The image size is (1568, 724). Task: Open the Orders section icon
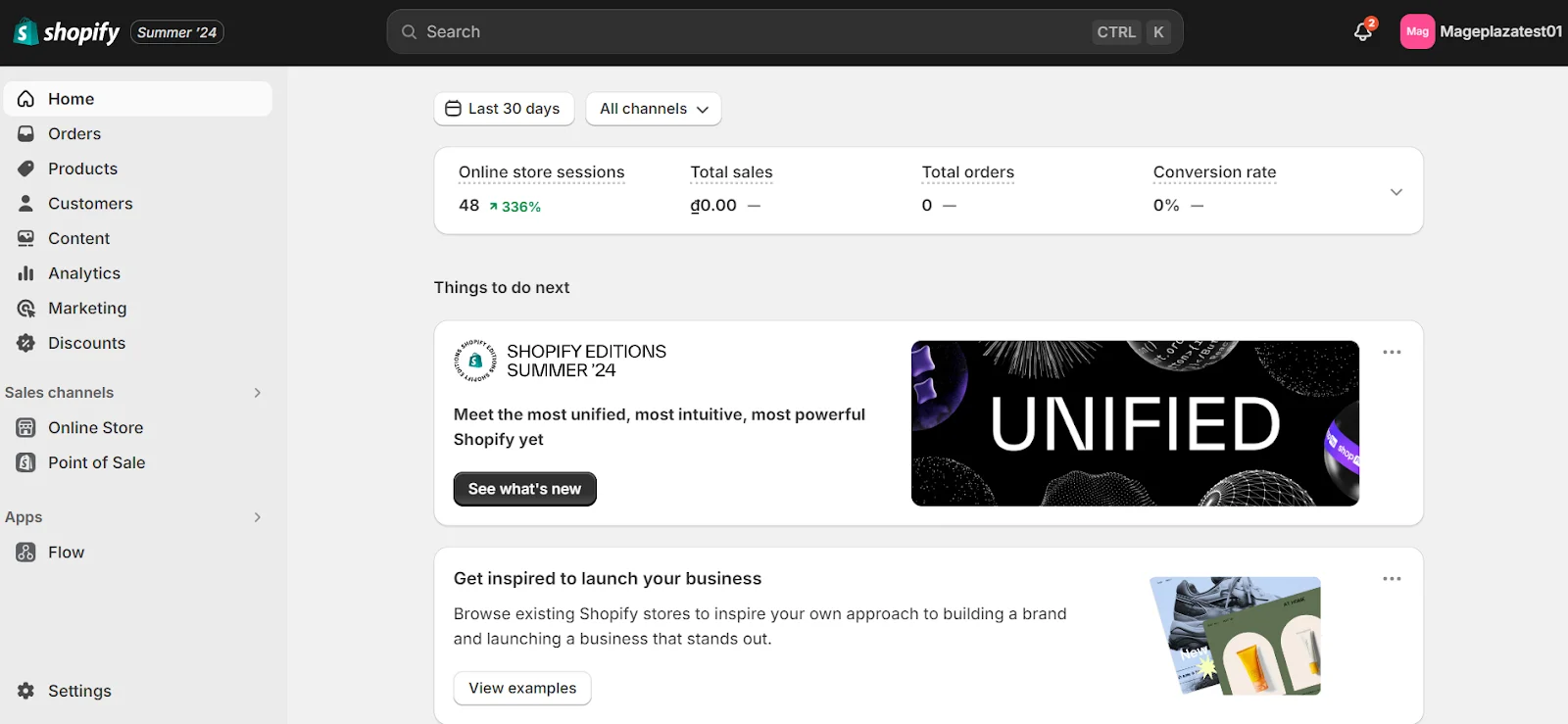pos(25,133)
